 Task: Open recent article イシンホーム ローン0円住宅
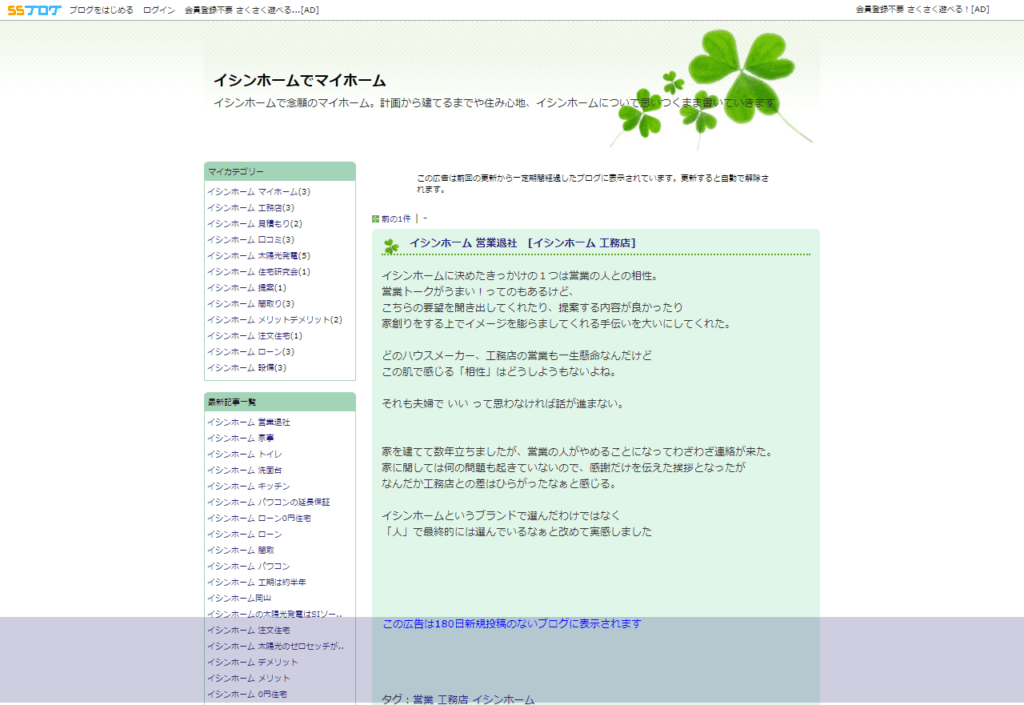pos(259,518)
